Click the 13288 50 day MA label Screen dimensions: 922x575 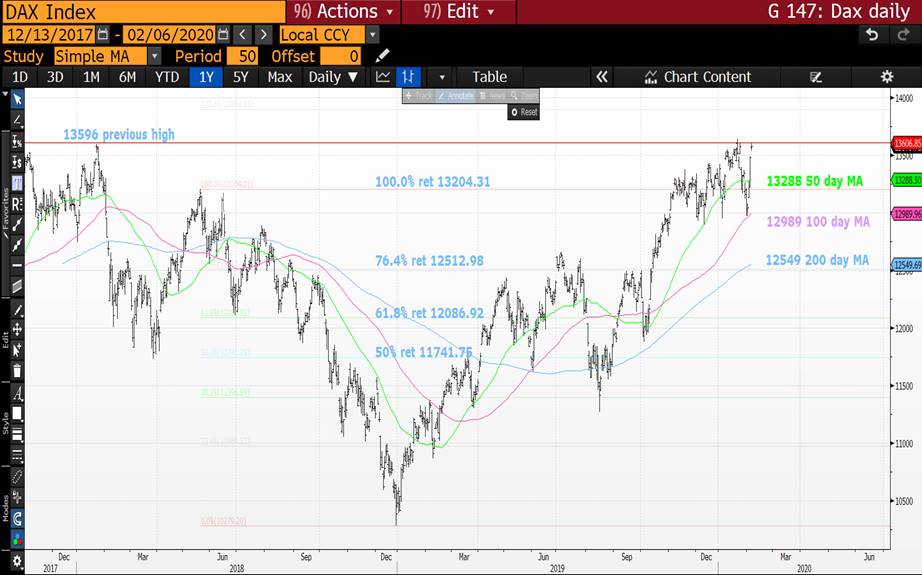pos(814,181)
